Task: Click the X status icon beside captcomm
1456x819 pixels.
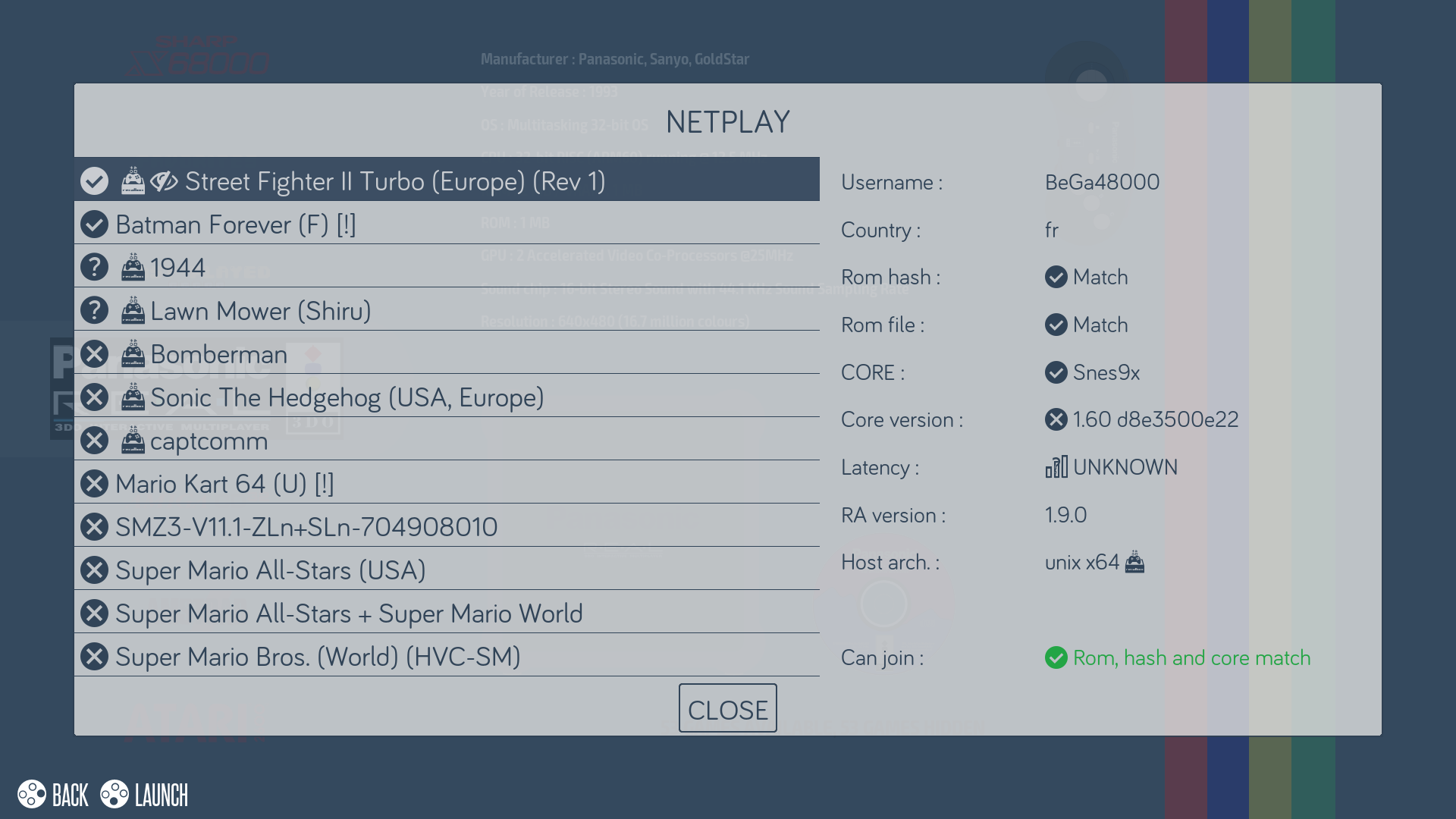Action: (94, 441)
